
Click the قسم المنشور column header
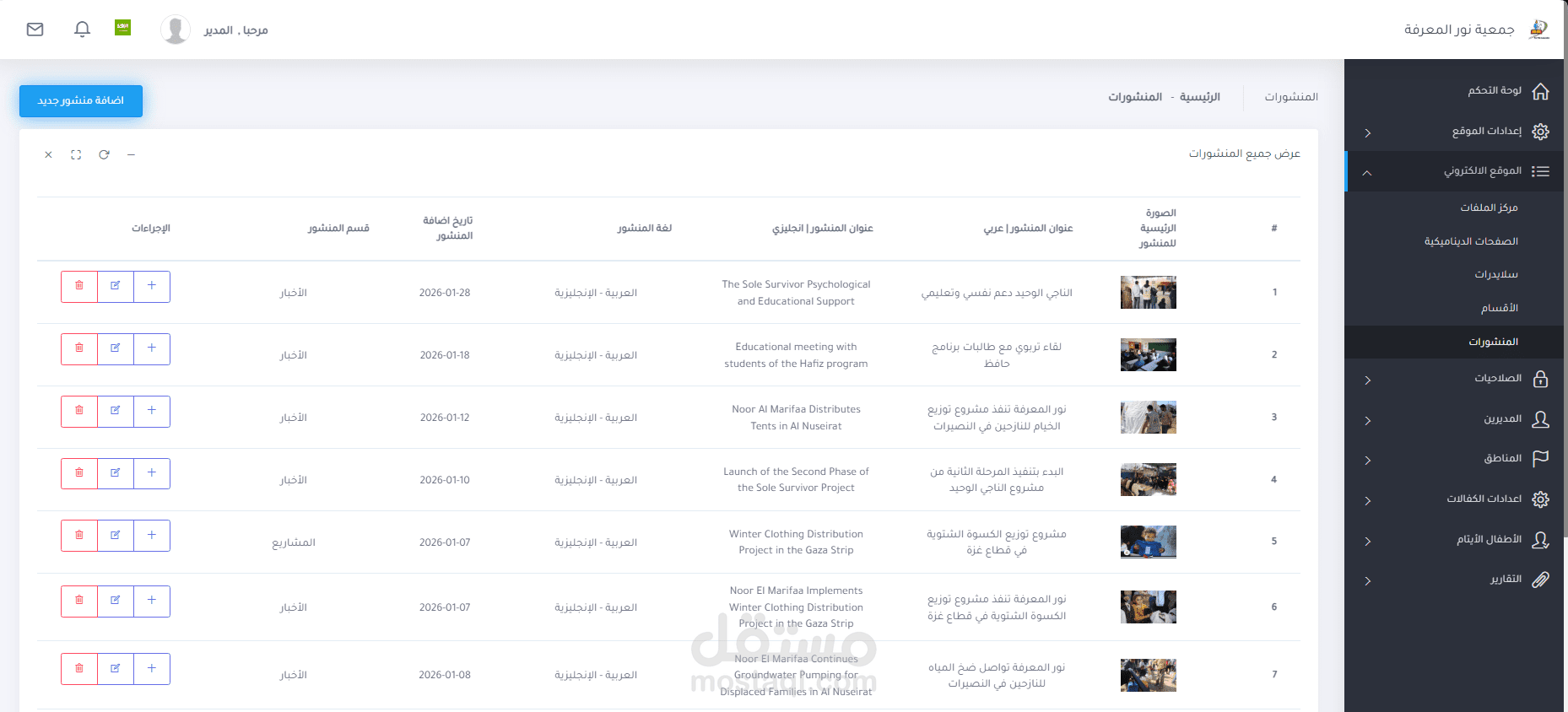pos(338,229)
